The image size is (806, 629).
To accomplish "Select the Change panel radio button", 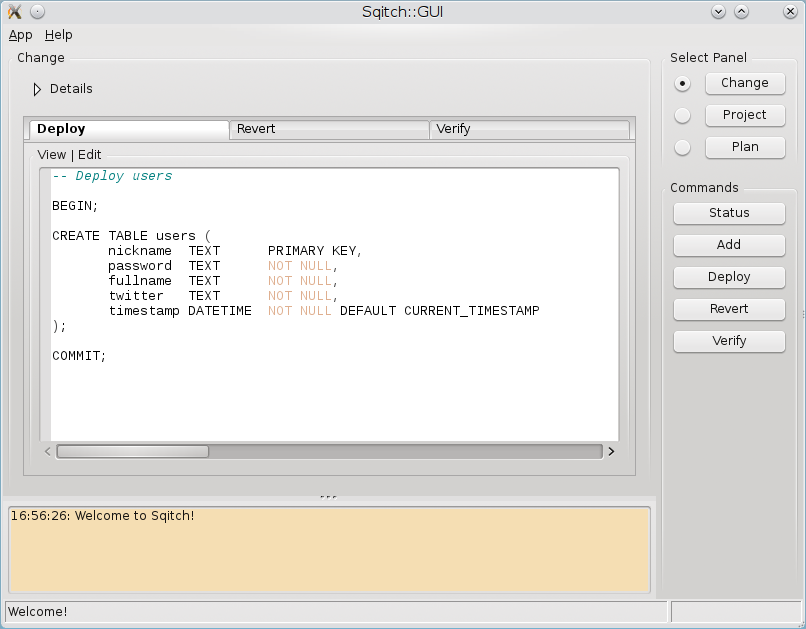I will tap(682, 83).
